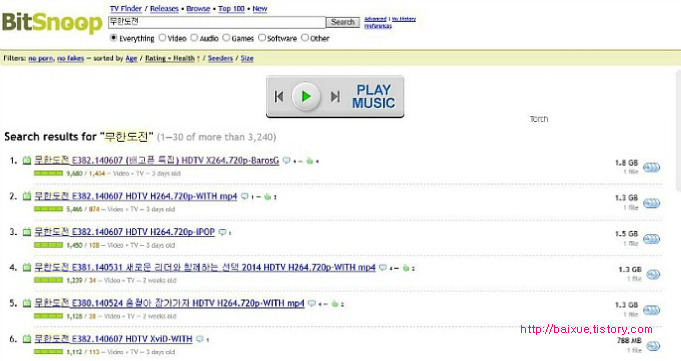Select the Audio radio button
Viewport: 681px width, 361px height.
[x=194, y=38]
